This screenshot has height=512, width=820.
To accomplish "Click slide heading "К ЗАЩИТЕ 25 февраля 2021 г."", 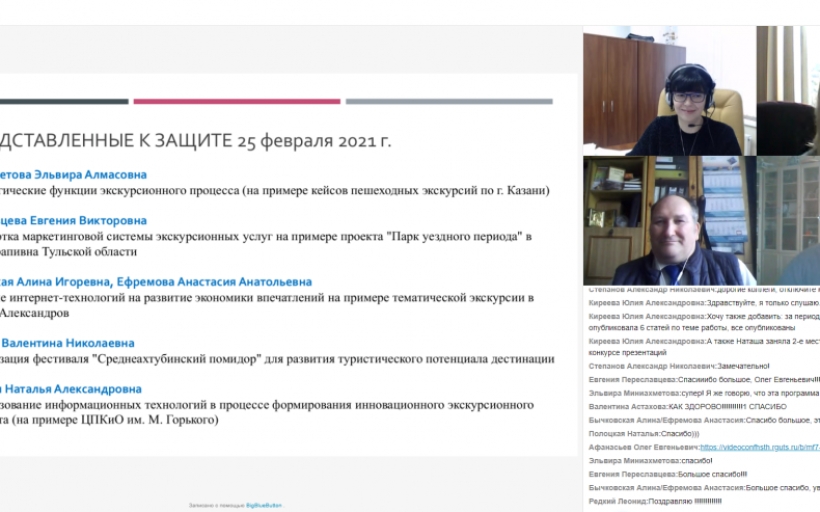I will click(x=265, y=141).
